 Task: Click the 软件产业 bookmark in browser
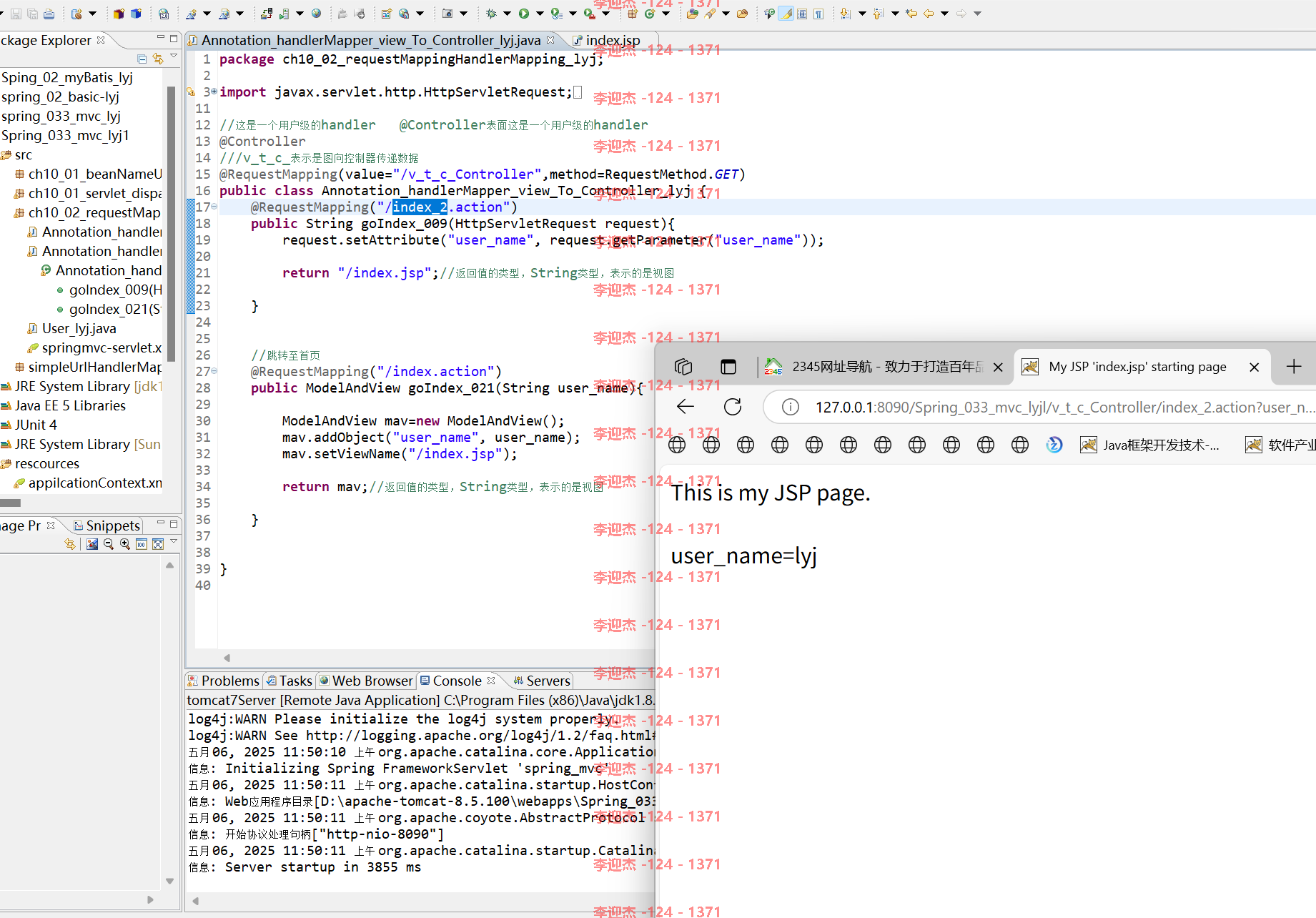(1280, 445)
